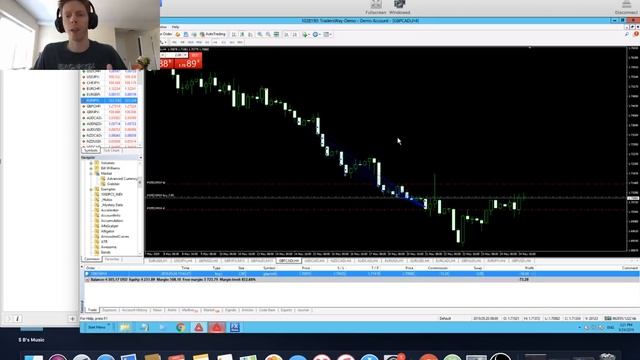Open the Experts tab in Terminal
The height and width of the screenshot is (360, 640).
286,310
